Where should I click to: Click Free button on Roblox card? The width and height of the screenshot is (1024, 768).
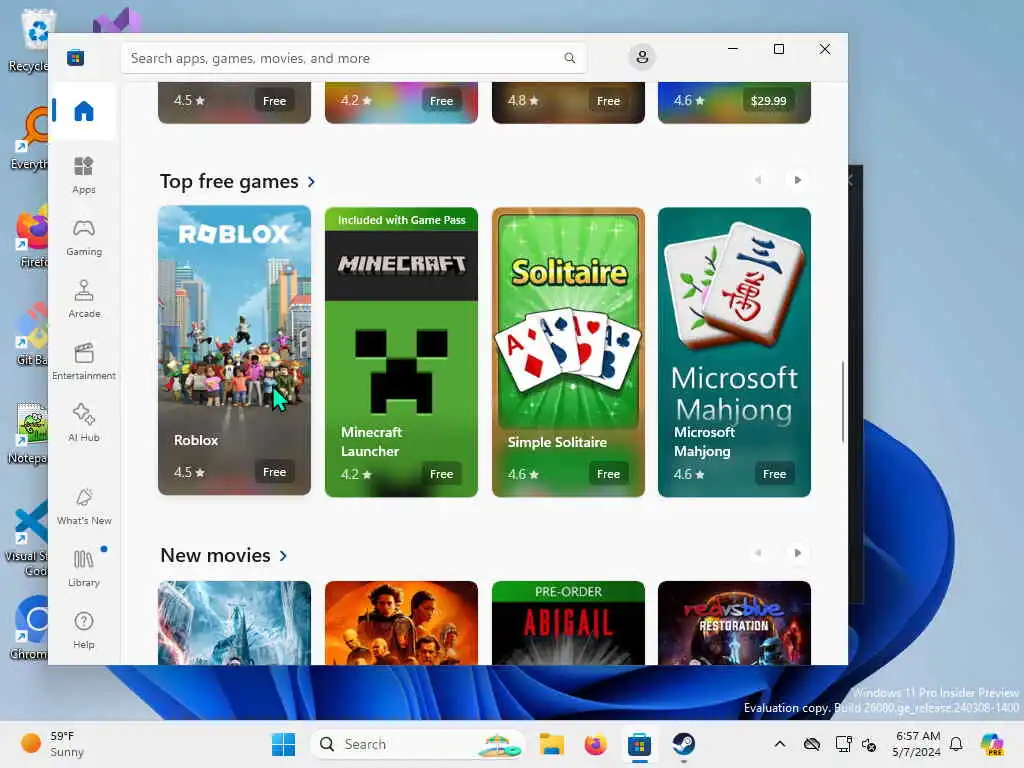274,472
